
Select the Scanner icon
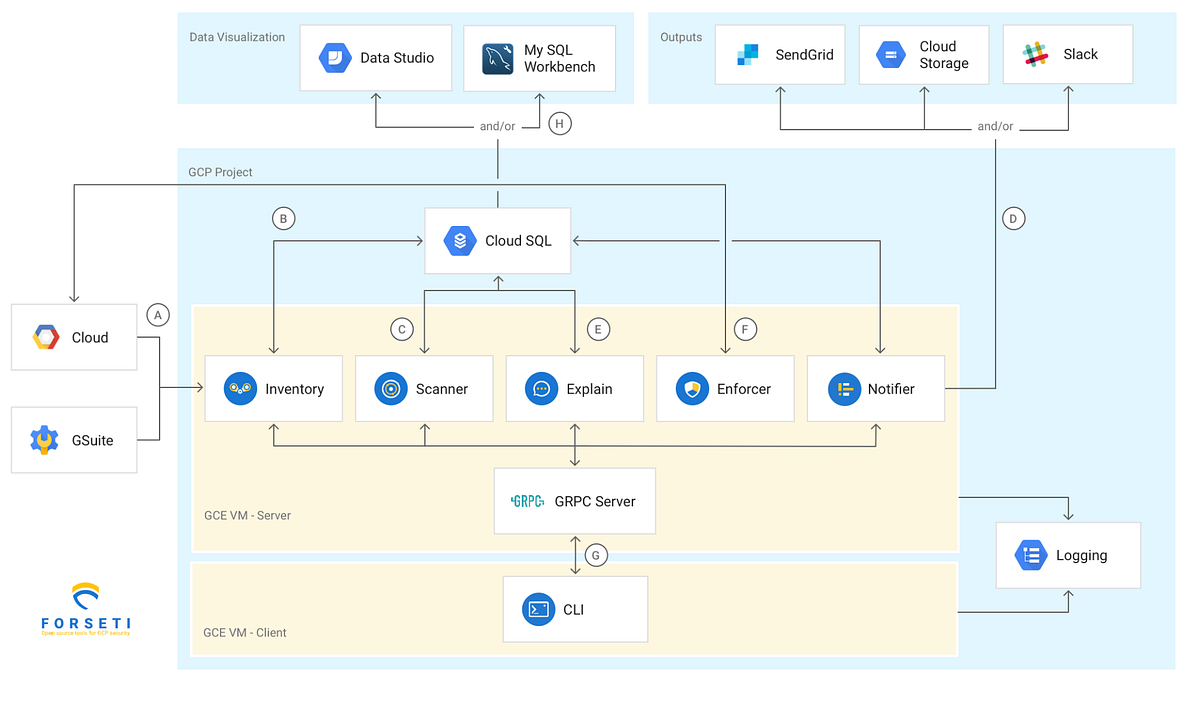pyautogui.click(x=390, y=388)
